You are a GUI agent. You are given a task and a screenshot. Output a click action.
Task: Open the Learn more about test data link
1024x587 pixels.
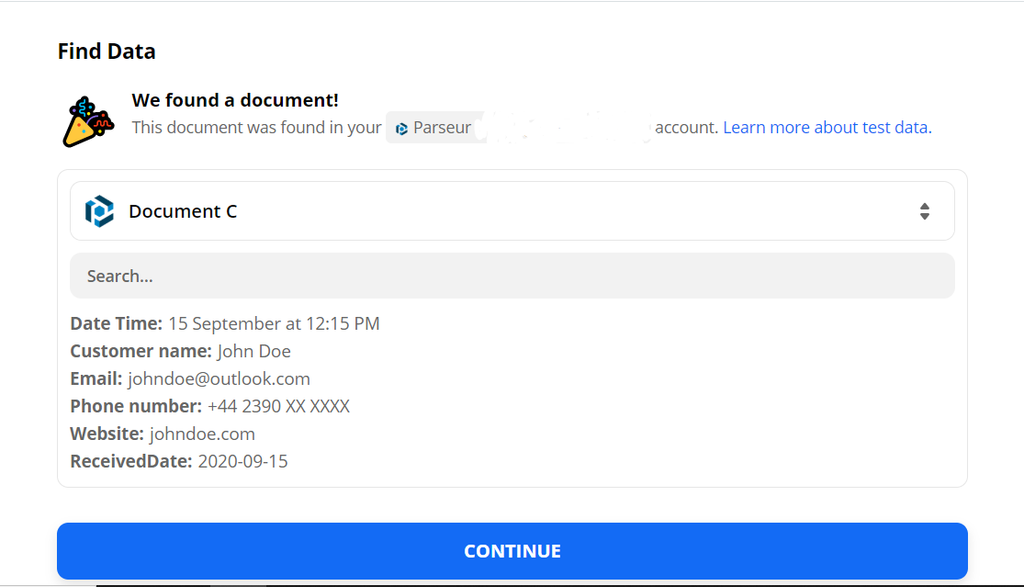coord(826,127)
